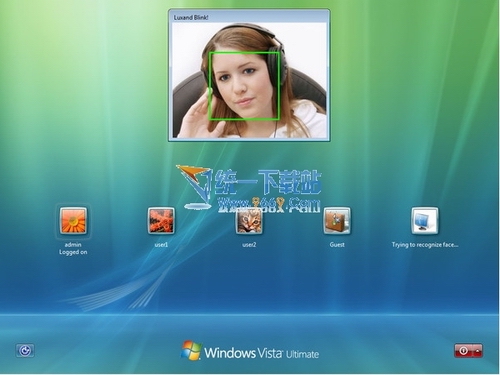
Task: Click the red power button
Action: (464, 351)
